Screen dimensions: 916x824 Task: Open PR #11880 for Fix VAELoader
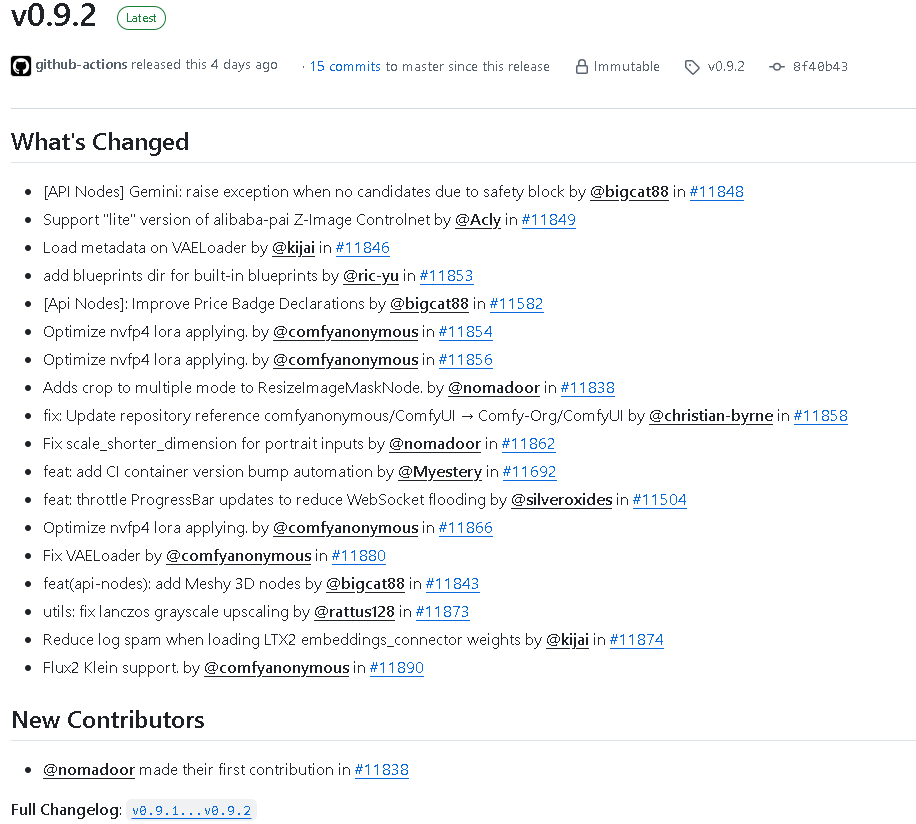pos(358,555)
